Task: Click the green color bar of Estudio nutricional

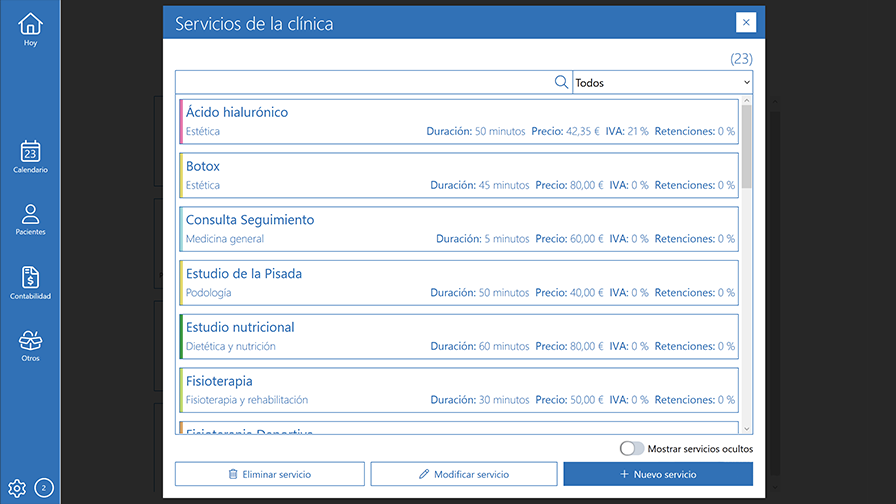Action: (181, 337)
